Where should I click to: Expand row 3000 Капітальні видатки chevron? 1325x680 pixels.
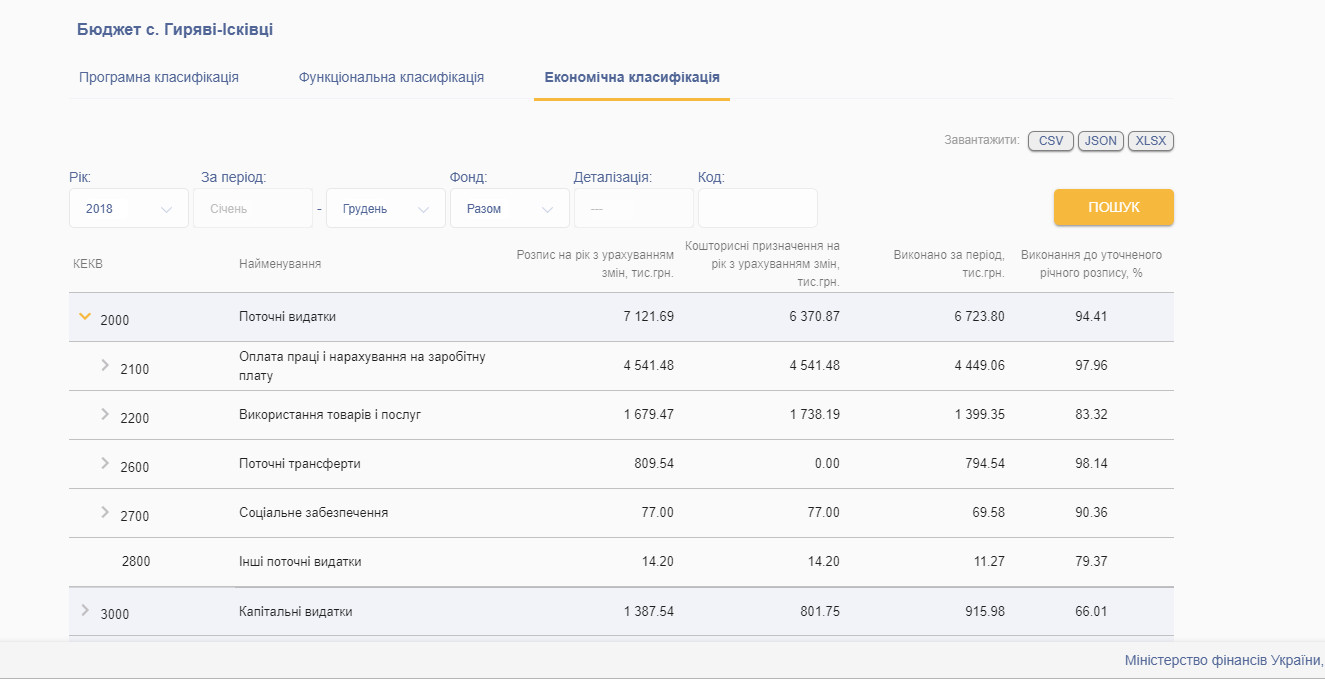(85, 611)
